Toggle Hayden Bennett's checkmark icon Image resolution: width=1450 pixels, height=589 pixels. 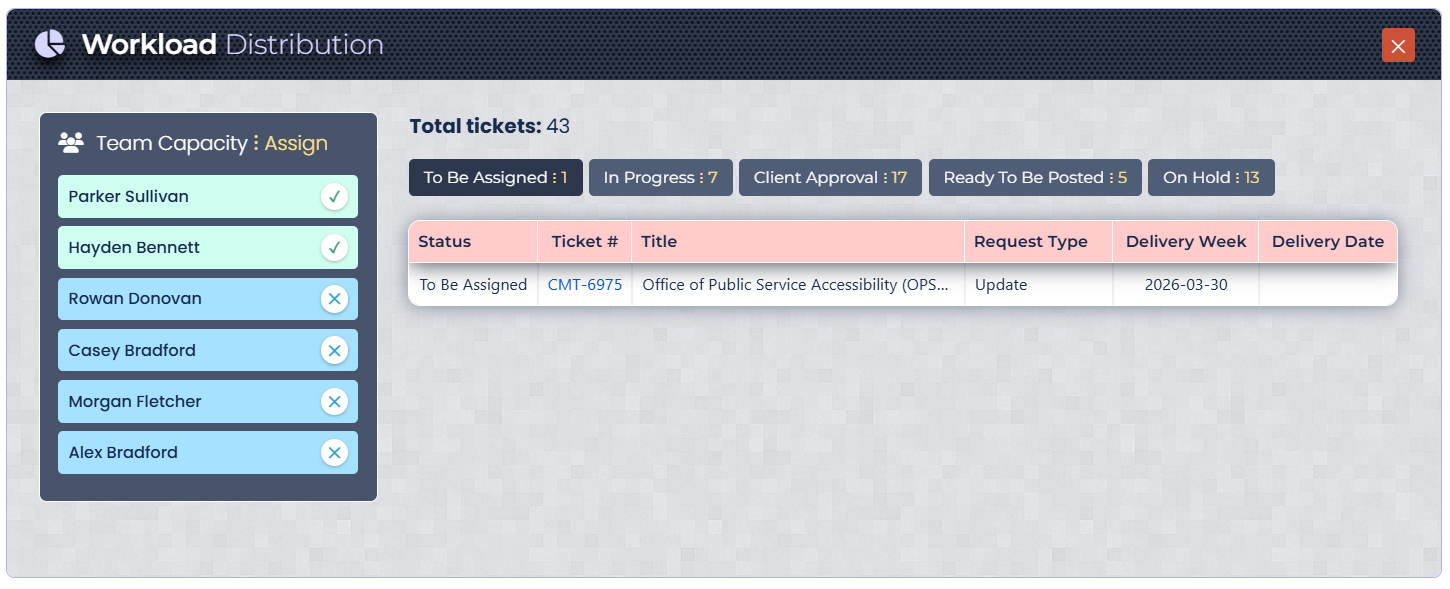tap(334, 248)
